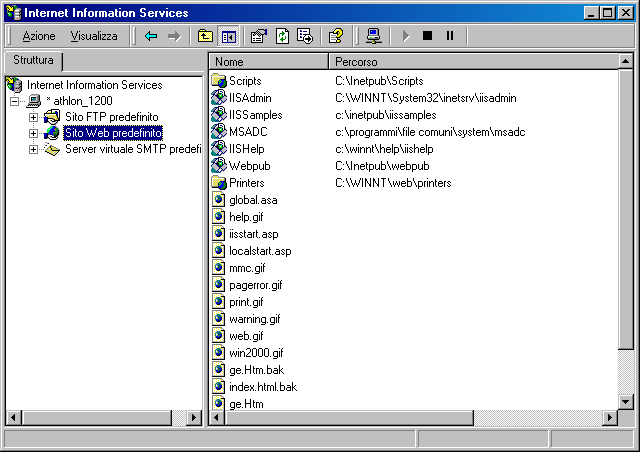
Task: Select the index.html.bak file name
Action: tap(263, 387)
